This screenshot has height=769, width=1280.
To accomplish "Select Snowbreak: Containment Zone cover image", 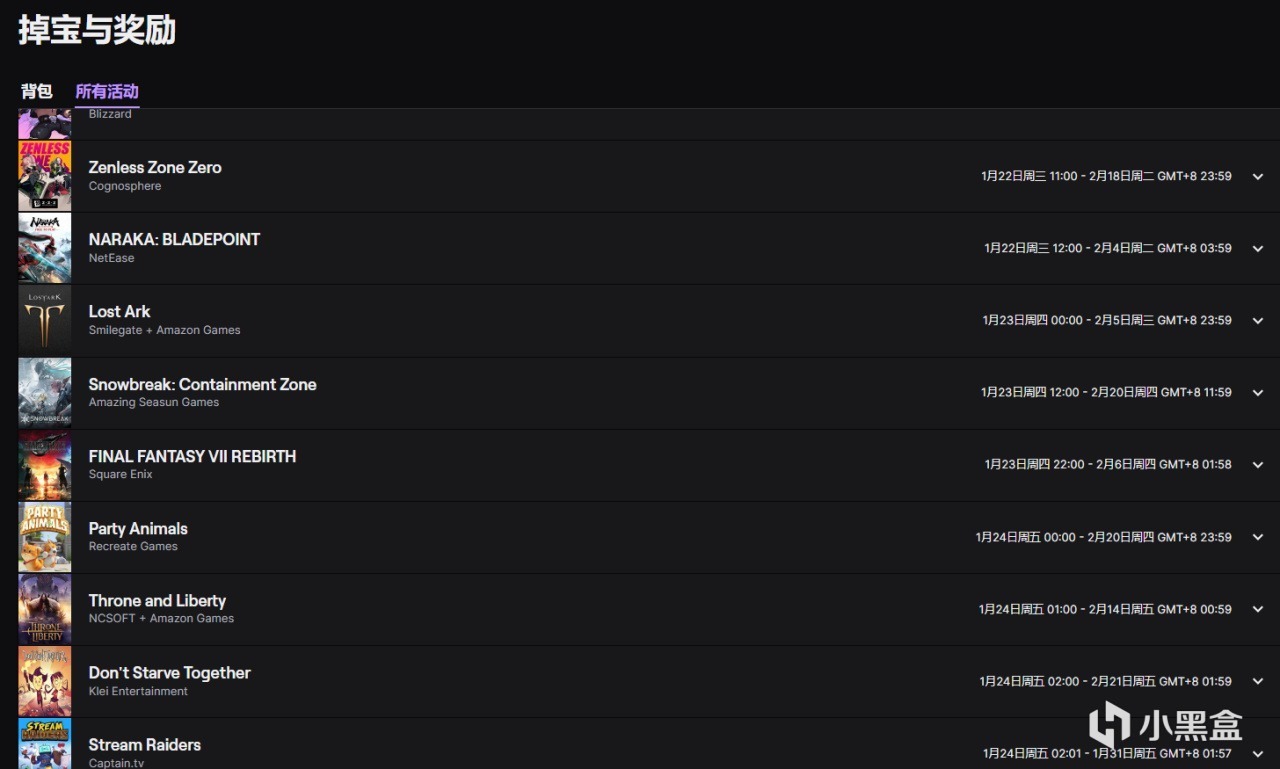I will (45, 393).
